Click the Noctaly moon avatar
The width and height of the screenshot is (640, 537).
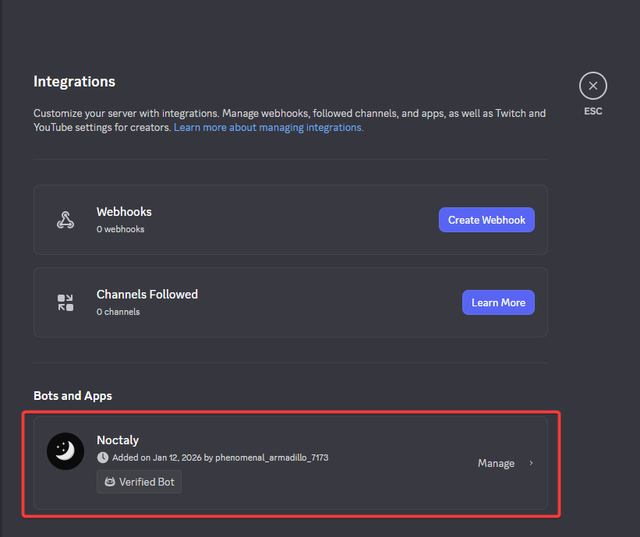65,451
